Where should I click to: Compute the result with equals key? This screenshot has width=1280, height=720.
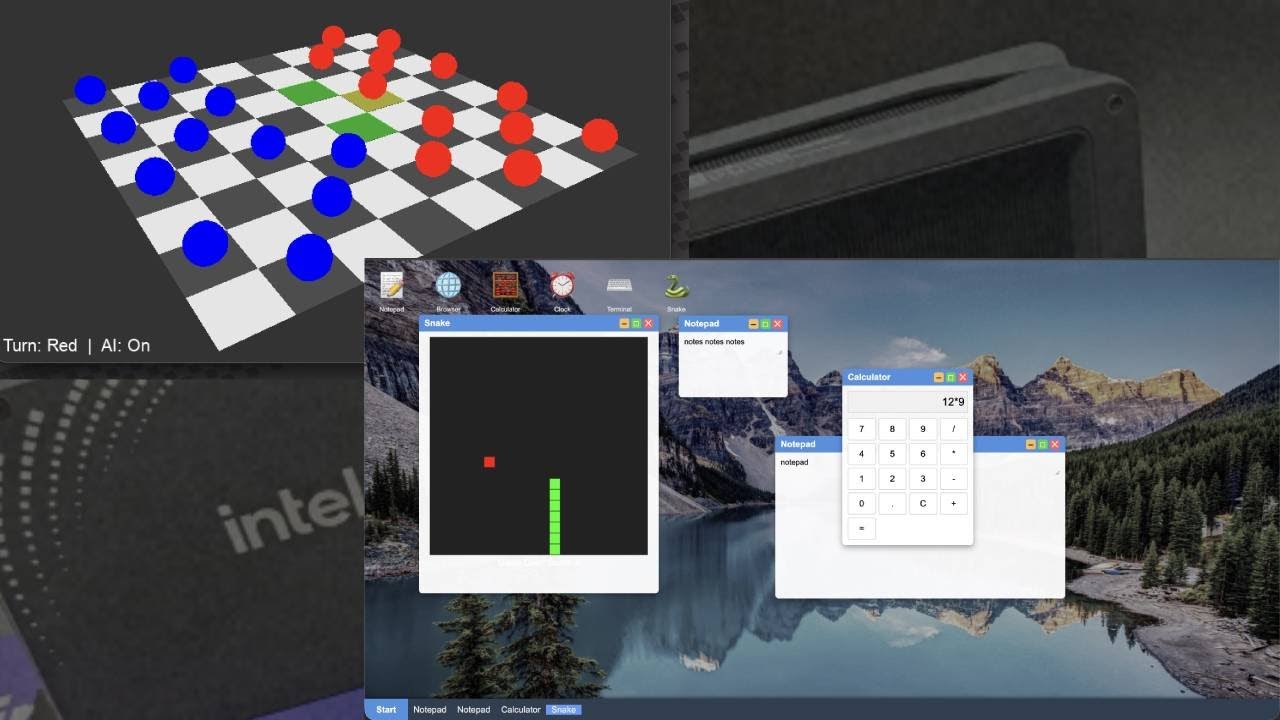tap(861, 529)
